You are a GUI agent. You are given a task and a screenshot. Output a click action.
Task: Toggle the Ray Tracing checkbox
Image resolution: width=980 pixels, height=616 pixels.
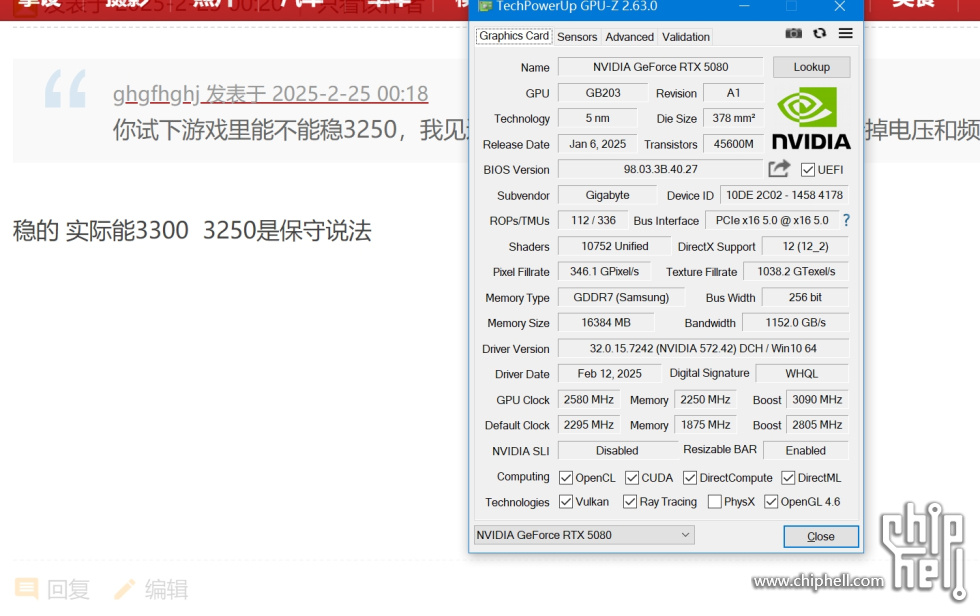[x=630, y=502]
